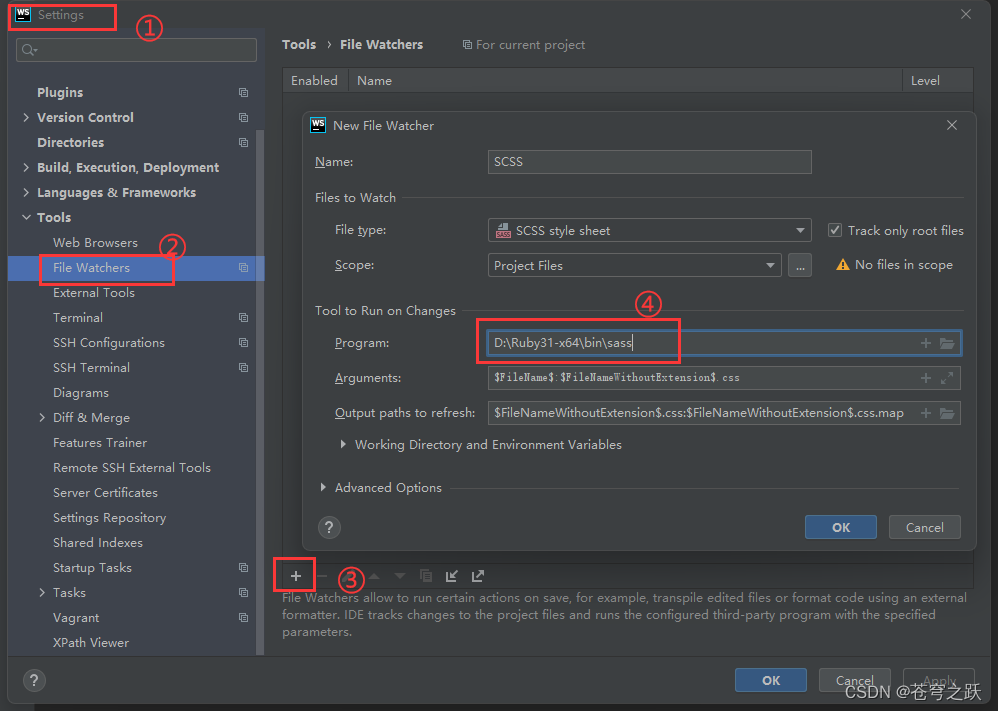The image size is (998, 711).
Task: Click Tools in the breadcrumb path
Action: click(298, 44)
